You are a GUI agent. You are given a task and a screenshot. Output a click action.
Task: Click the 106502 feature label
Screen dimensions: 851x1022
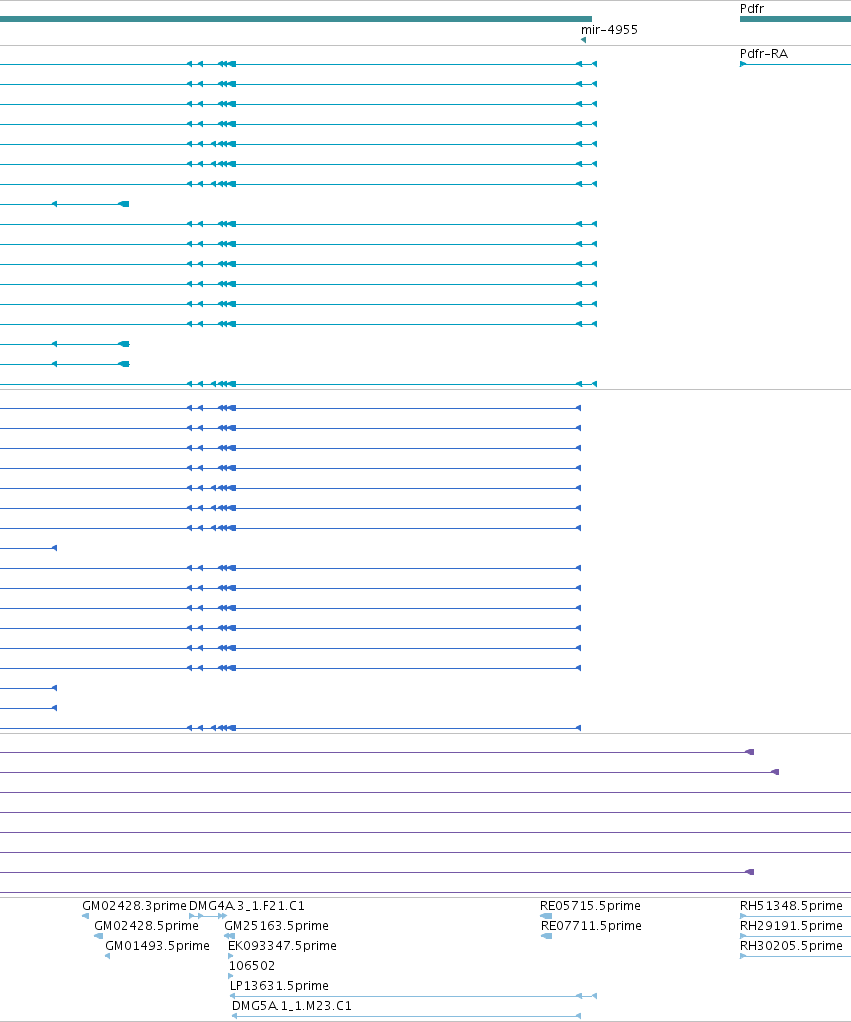tap(252, 966)
